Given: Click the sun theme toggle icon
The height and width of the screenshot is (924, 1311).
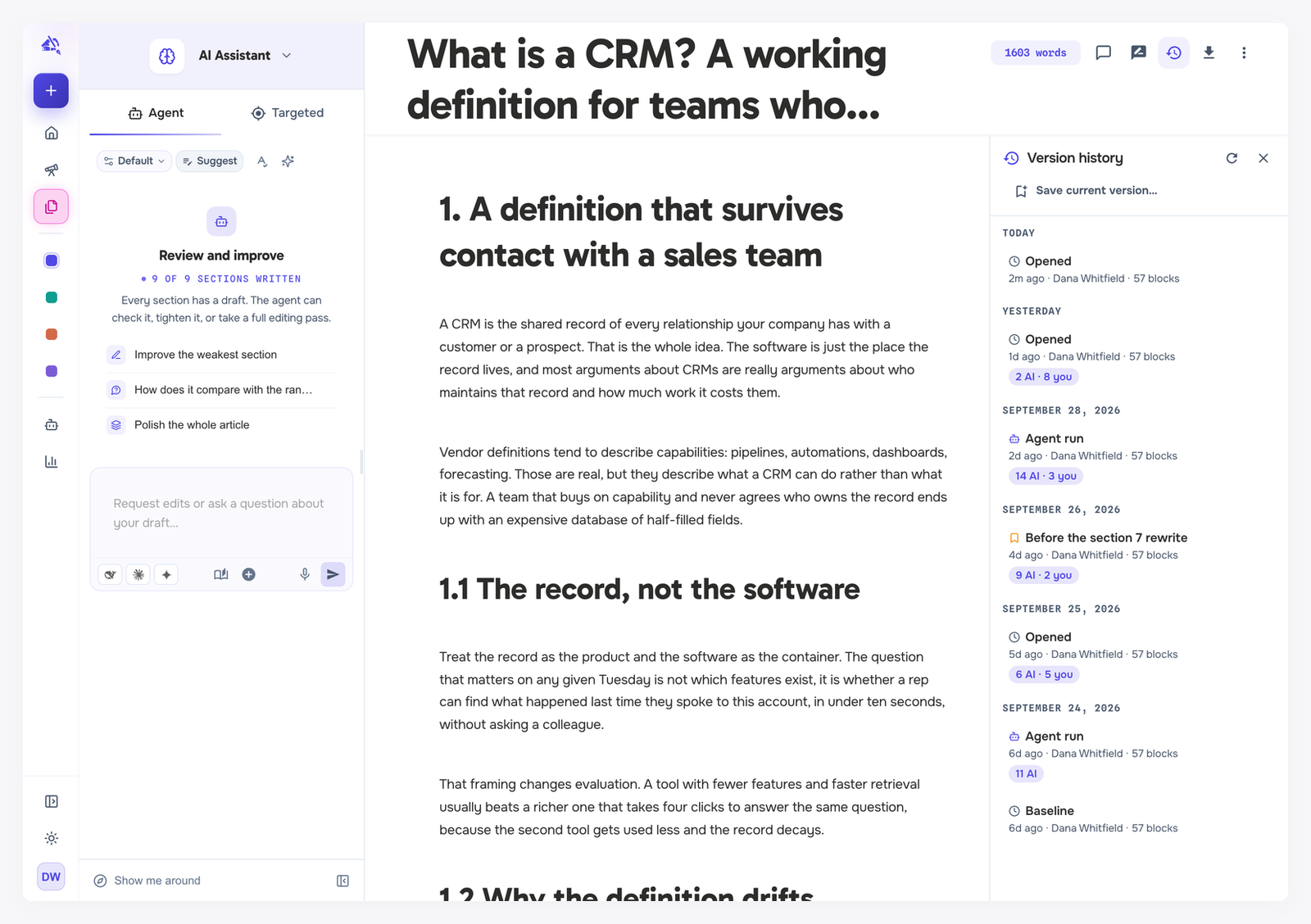Looking at the screenshot, I should pos(51,838).
